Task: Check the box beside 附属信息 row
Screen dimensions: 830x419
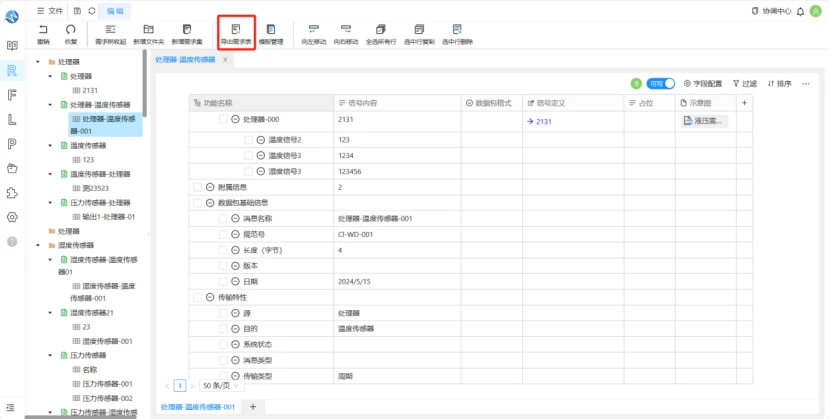Action: coord(197,187)
